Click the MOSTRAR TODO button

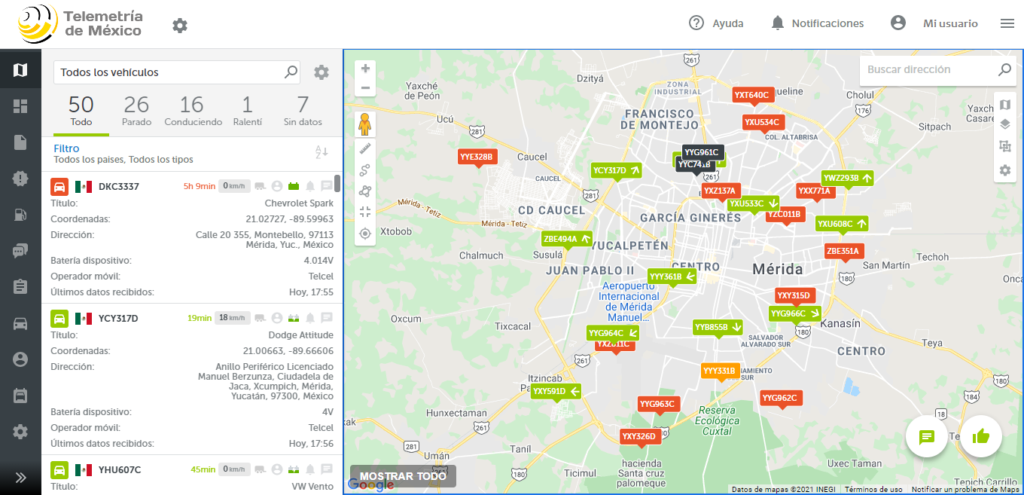tap(403, 476)
